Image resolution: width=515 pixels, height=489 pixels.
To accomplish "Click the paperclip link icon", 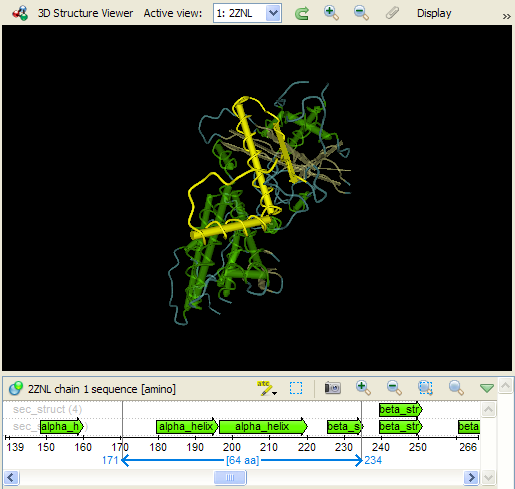I will tap(392, 13).
